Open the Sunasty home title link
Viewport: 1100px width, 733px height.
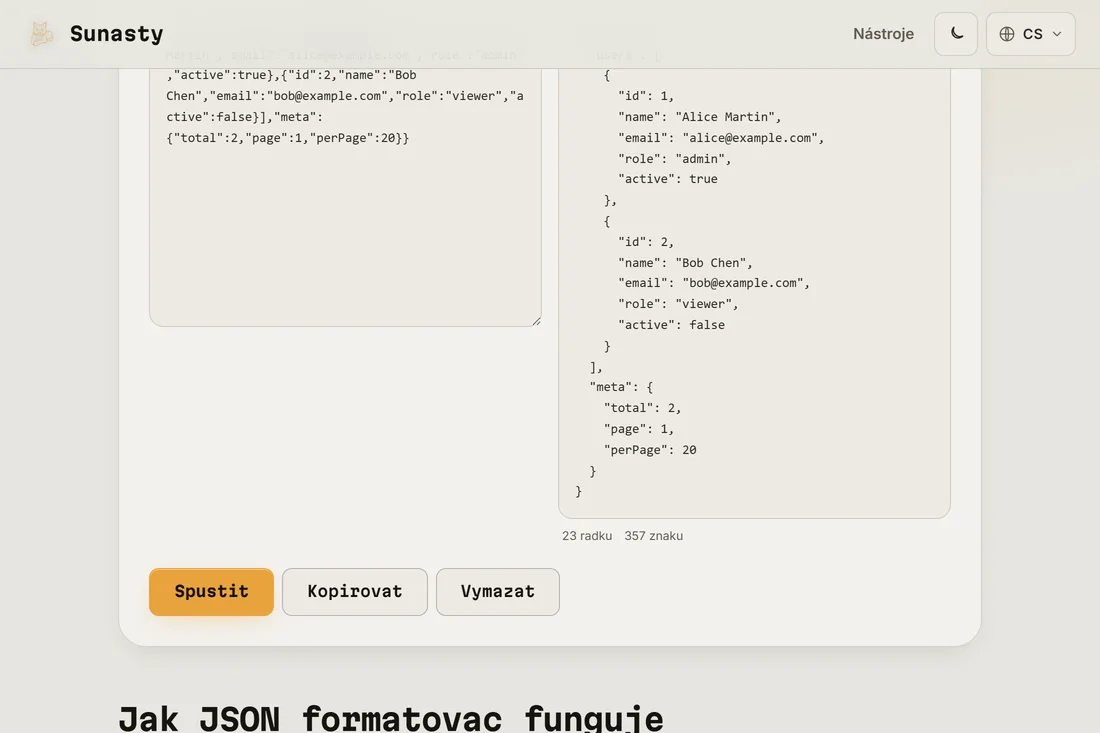pyautogui.click(x=116, y=34)
